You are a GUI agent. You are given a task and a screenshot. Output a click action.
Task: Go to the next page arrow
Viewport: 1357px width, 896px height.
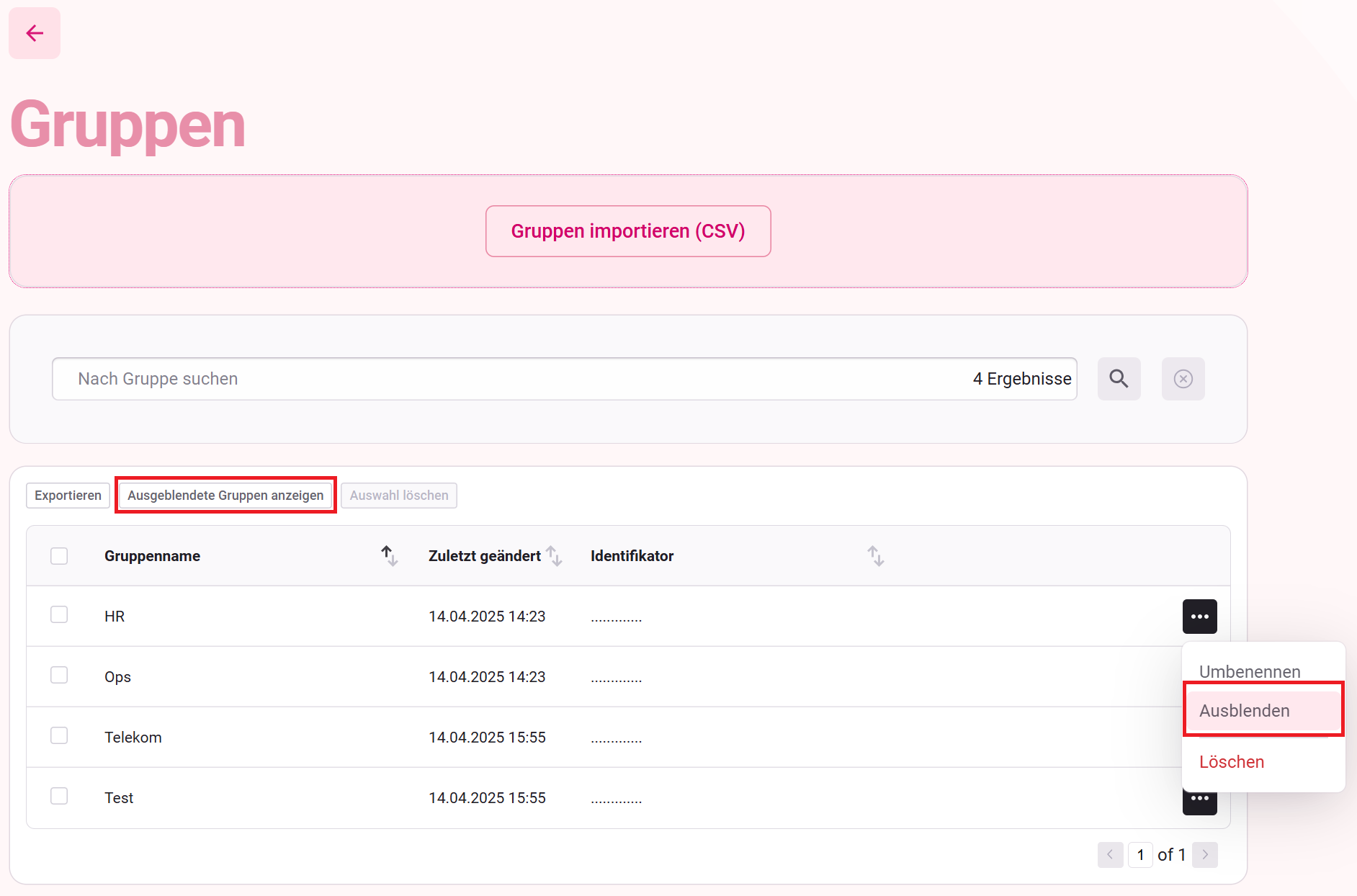[1204, 855]
